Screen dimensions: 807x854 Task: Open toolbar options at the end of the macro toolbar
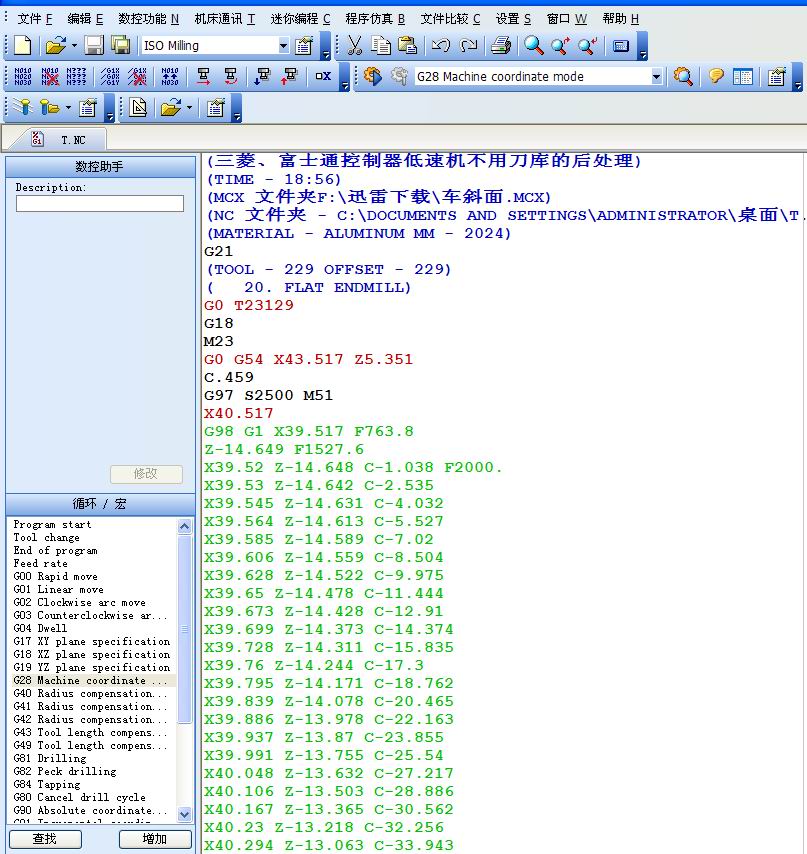798,77
